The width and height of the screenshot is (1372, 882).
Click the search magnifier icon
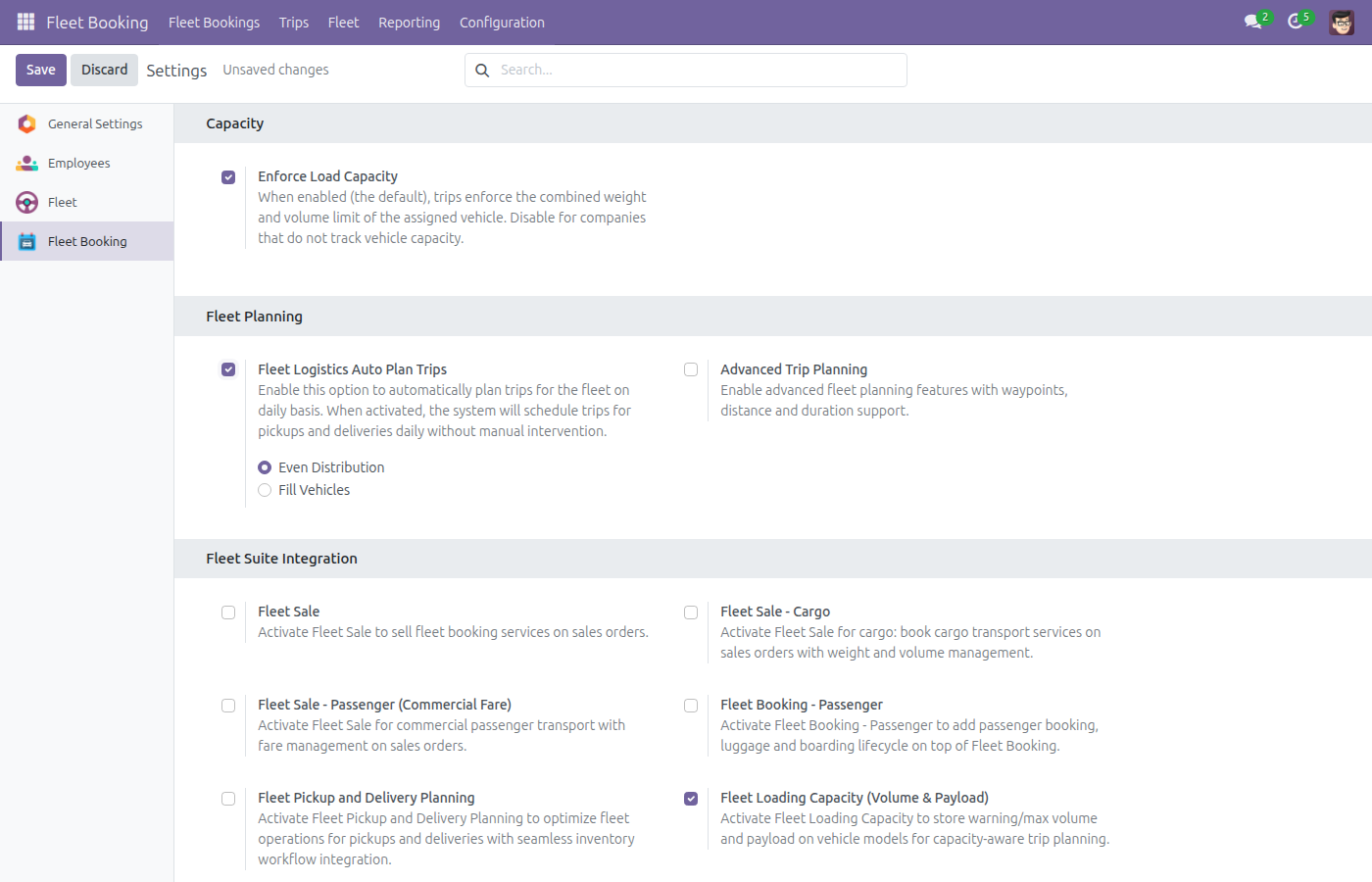[x=482, y=70]
